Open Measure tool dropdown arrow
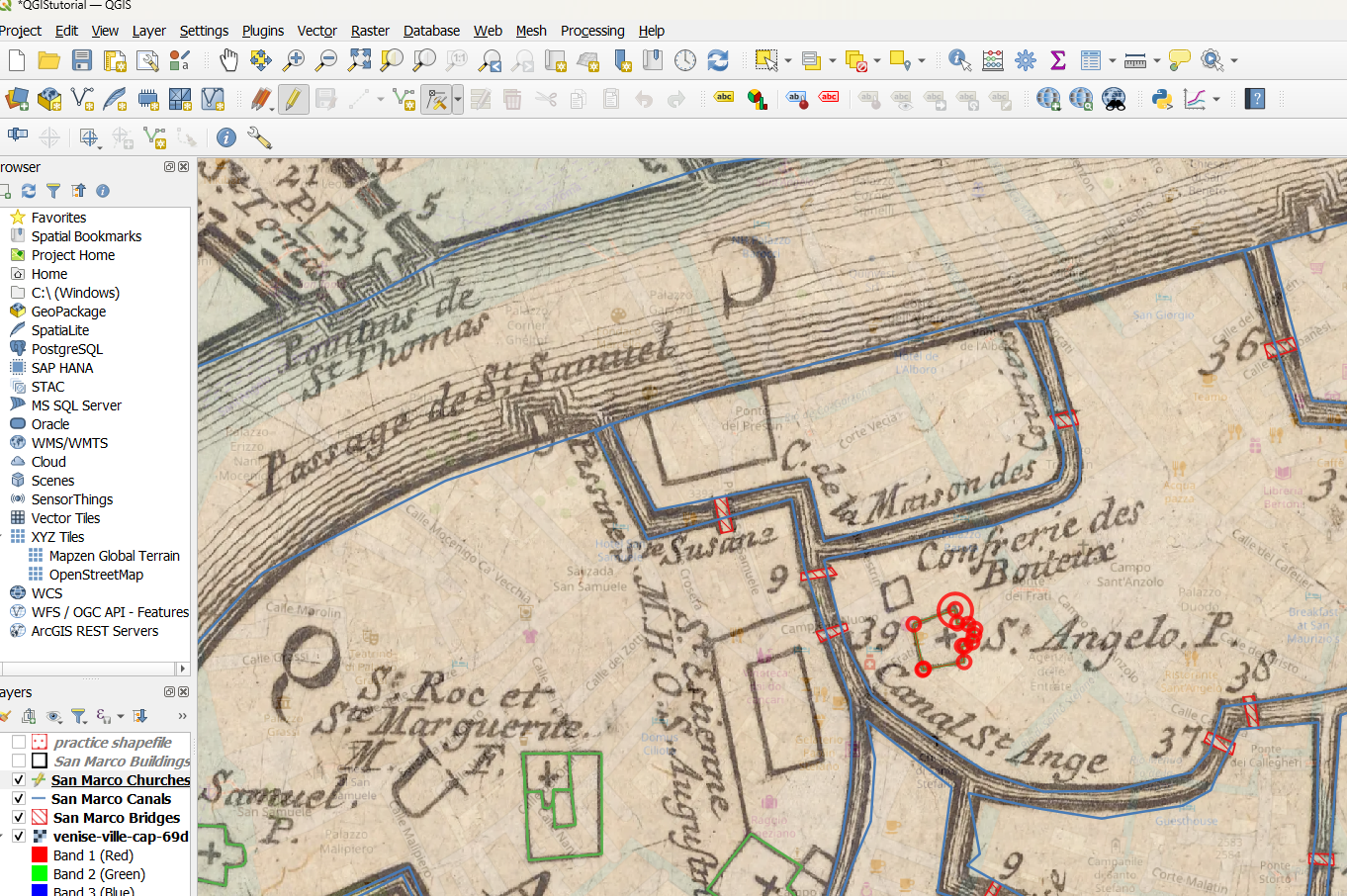Screen dimensions: 1347x896 point(1157,60)
